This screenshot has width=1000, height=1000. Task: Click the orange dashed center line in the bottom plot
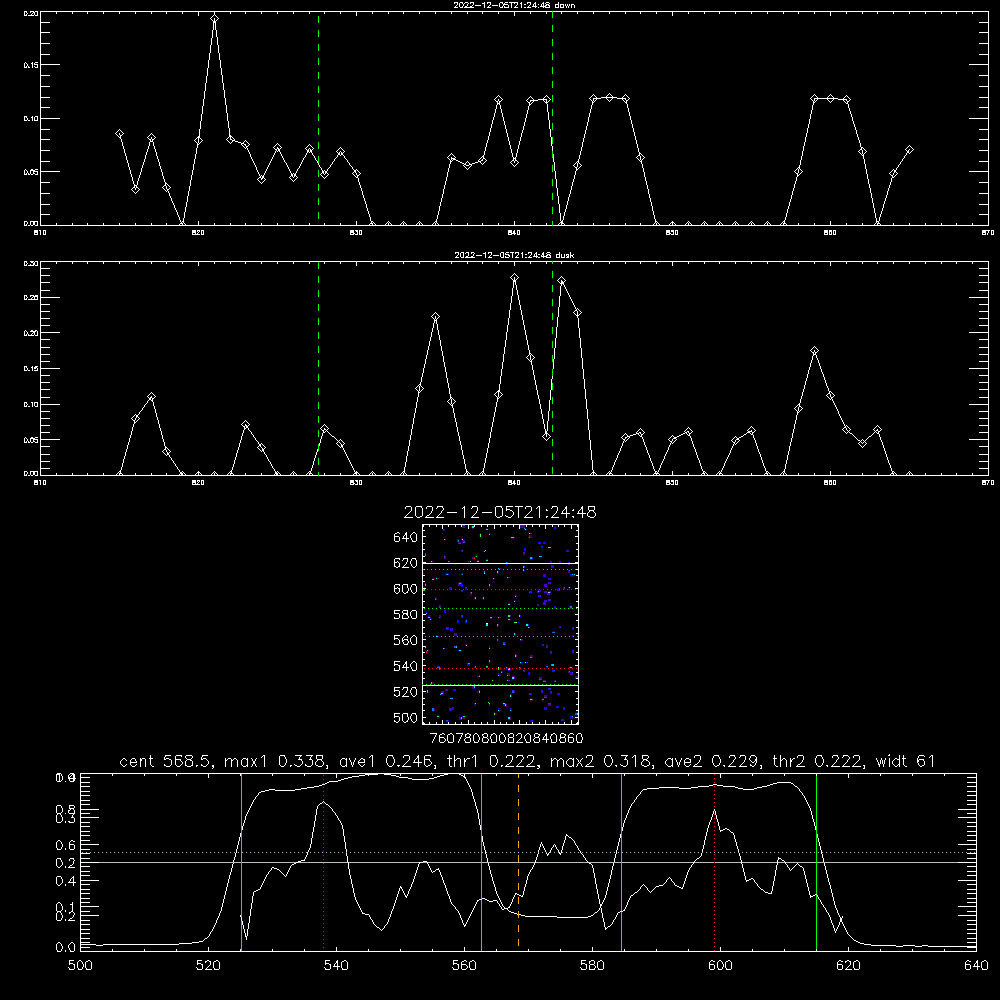click(518, 860)
